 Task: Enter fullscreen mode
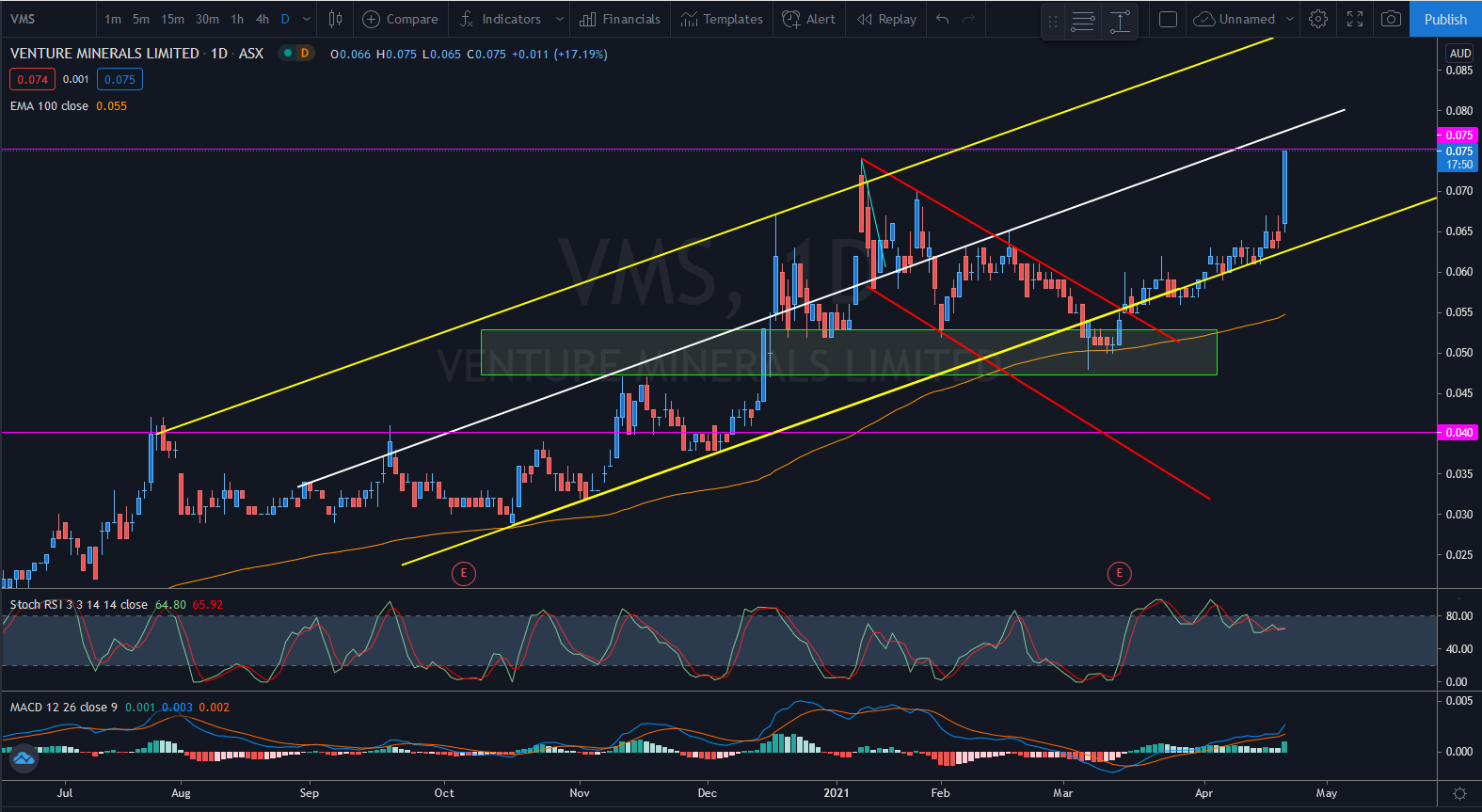click(x=1355, y=19)
